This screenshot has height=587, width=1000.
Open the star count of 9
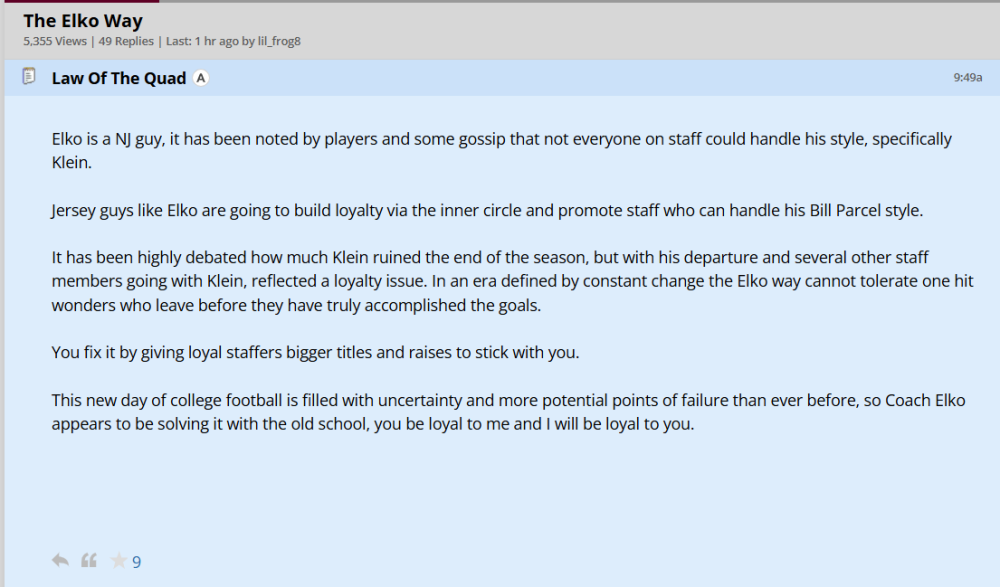click(137, 562)
